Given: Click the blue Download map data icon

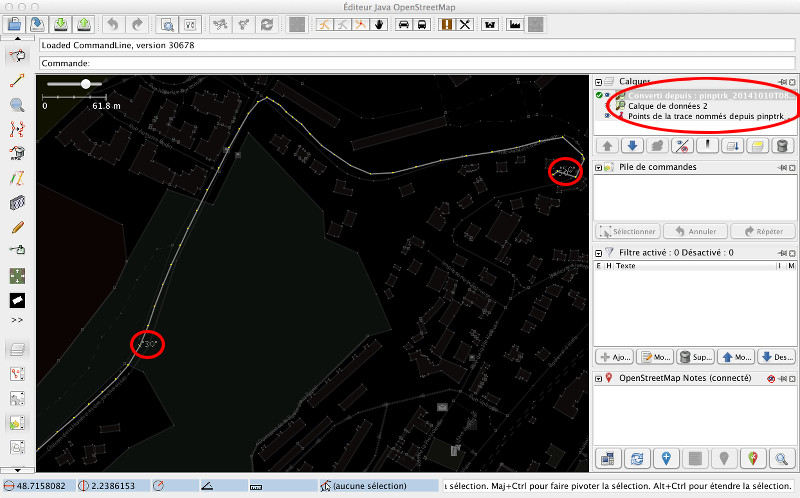Looking at the screenshot, I should click(x=38, y=24).
